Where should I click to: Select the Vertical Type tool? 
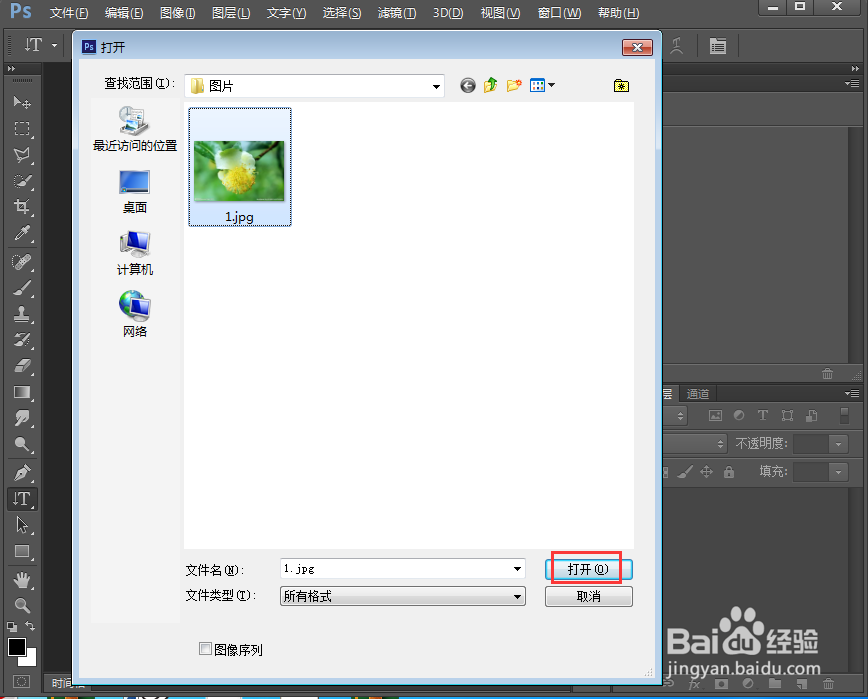[x=22, y=499]
